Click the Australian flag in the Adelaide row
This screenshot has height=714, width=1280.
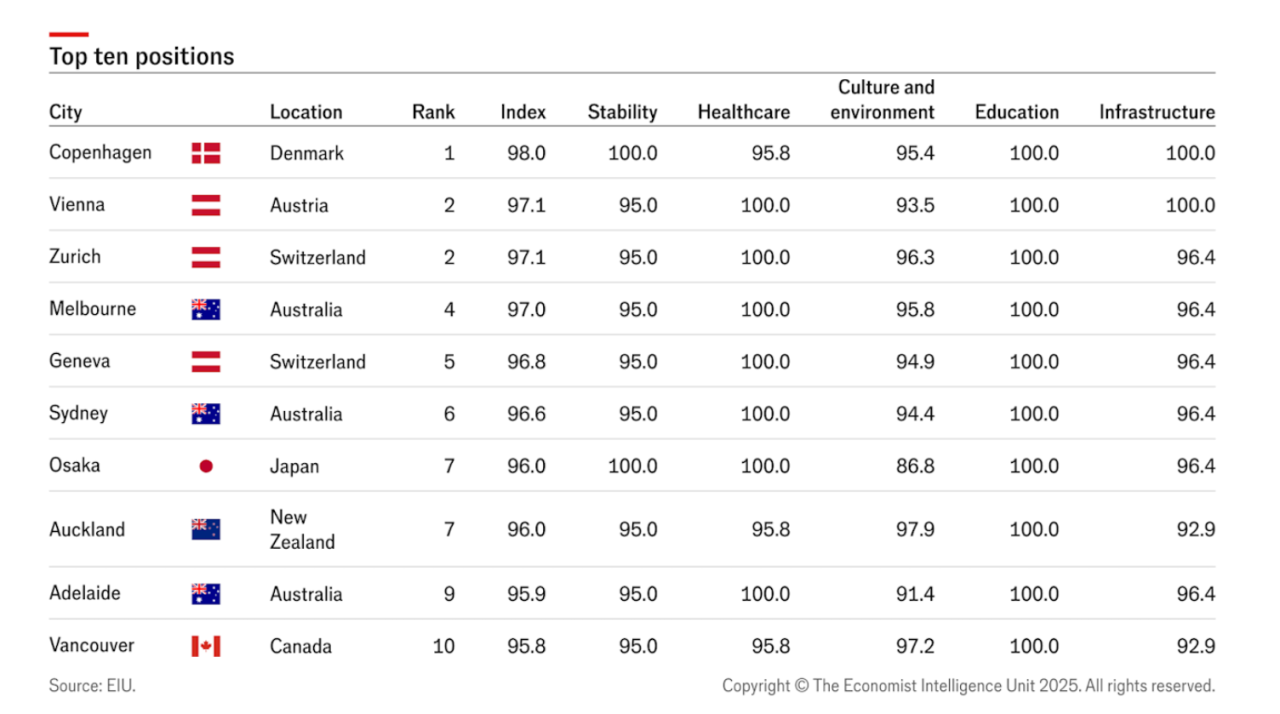click(x=206, y=594)
